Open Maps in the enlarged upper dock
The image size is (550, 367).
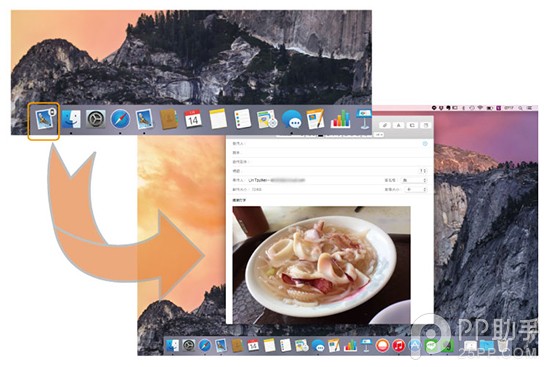coord(267,119)
